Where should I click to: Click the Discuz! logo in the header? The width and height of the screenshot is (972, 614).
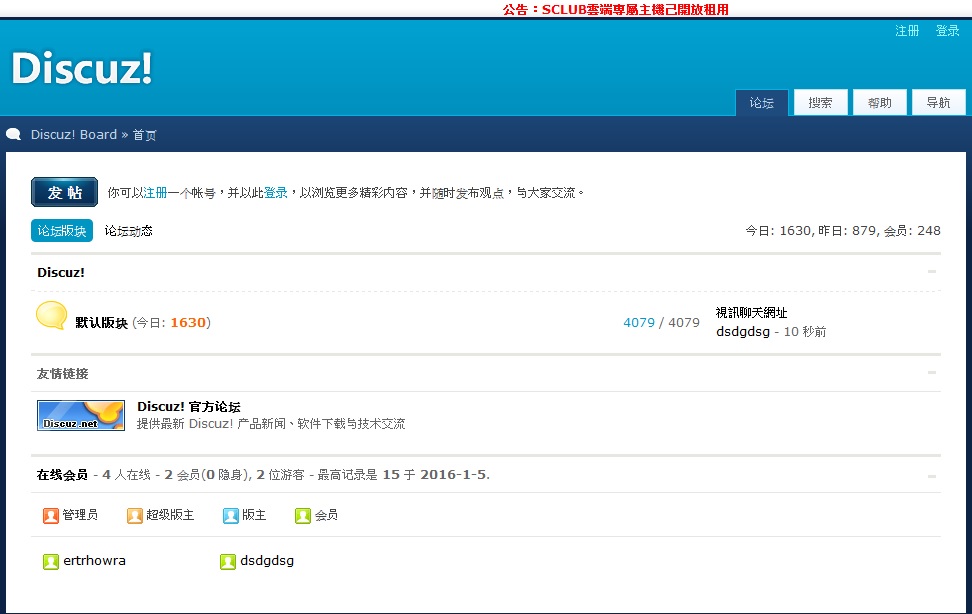pos(82,68)
